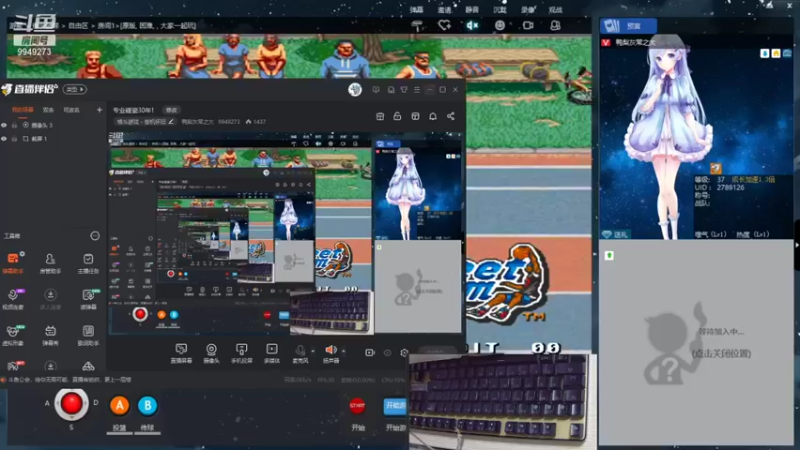Screen dimensions: 800x450
Task: Add a multimedia source from bottom bar
Action: (x=272, y=353)
